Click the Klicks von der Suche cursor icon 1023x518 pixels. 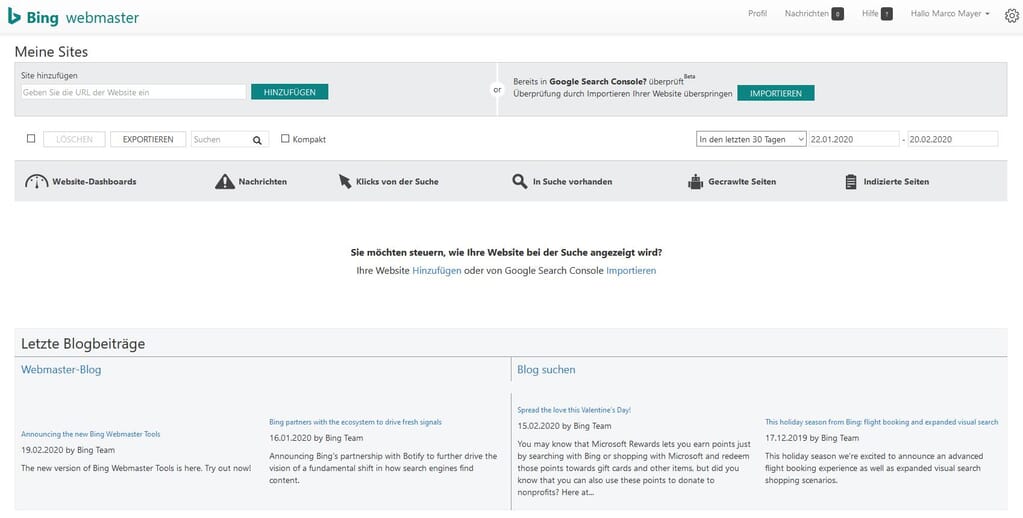(344, 181)
